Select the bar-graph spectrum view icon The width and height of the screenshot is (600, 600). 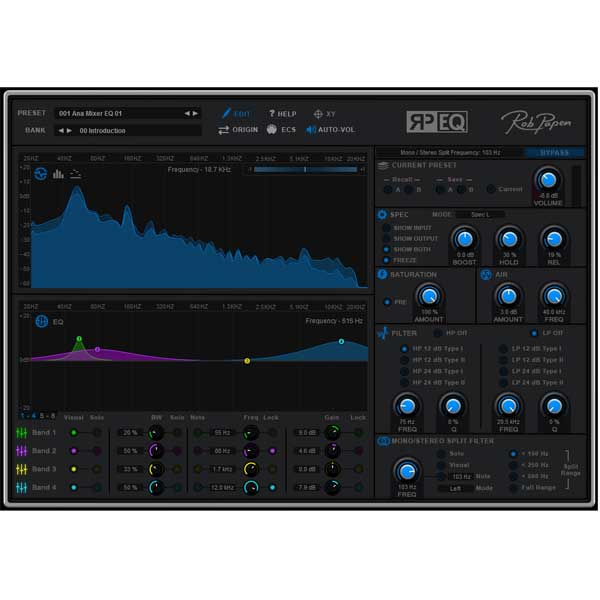pos(58,174)
